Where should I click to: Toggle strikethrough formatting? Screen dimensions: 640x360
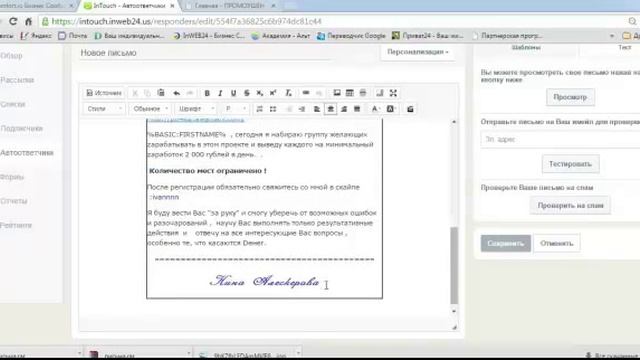tap(247, 93)
